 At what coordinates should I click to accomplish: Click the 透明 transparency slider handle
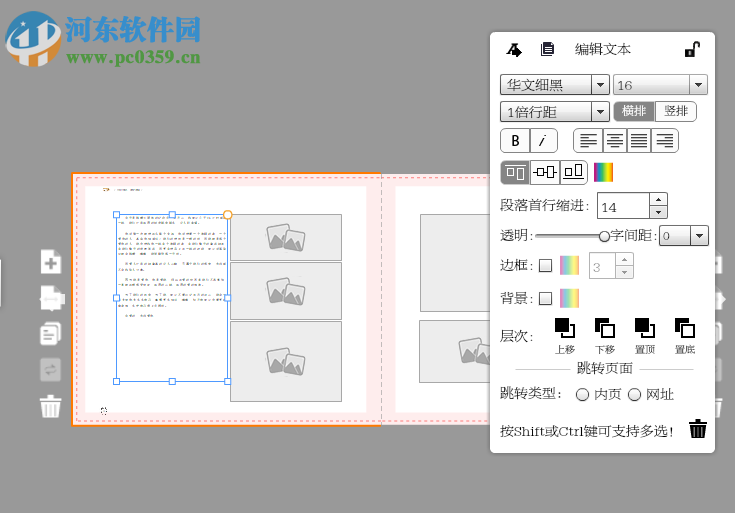coord(604,236)
